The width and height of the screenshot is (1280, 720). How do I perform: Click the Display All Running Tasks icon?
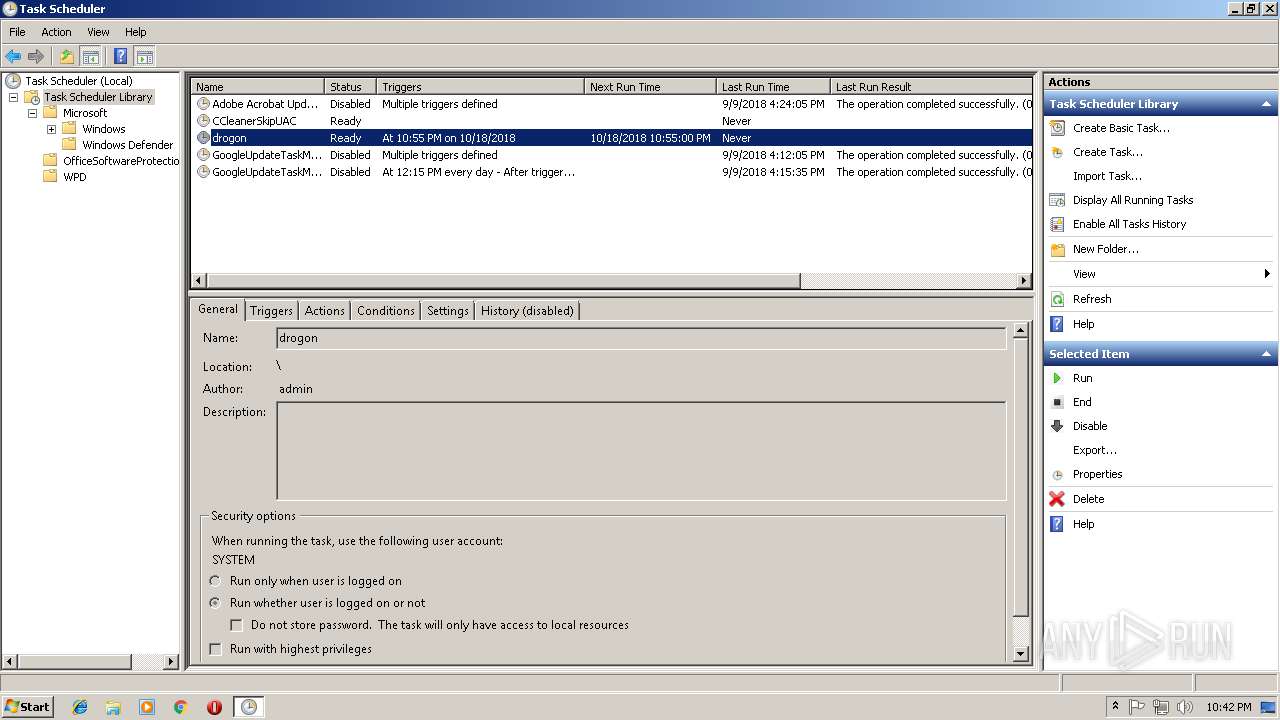tap(1057, 200)
